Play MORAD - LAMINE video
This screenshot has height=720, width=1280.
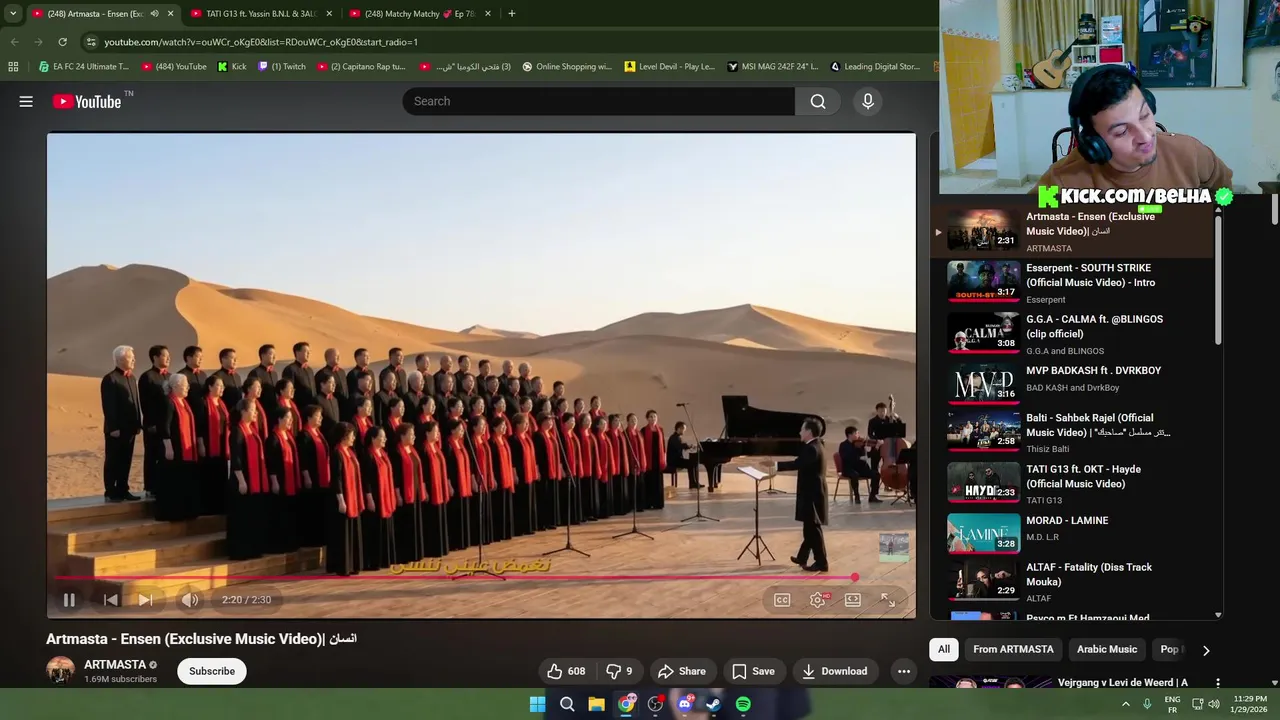click(x=1074, y=532)
